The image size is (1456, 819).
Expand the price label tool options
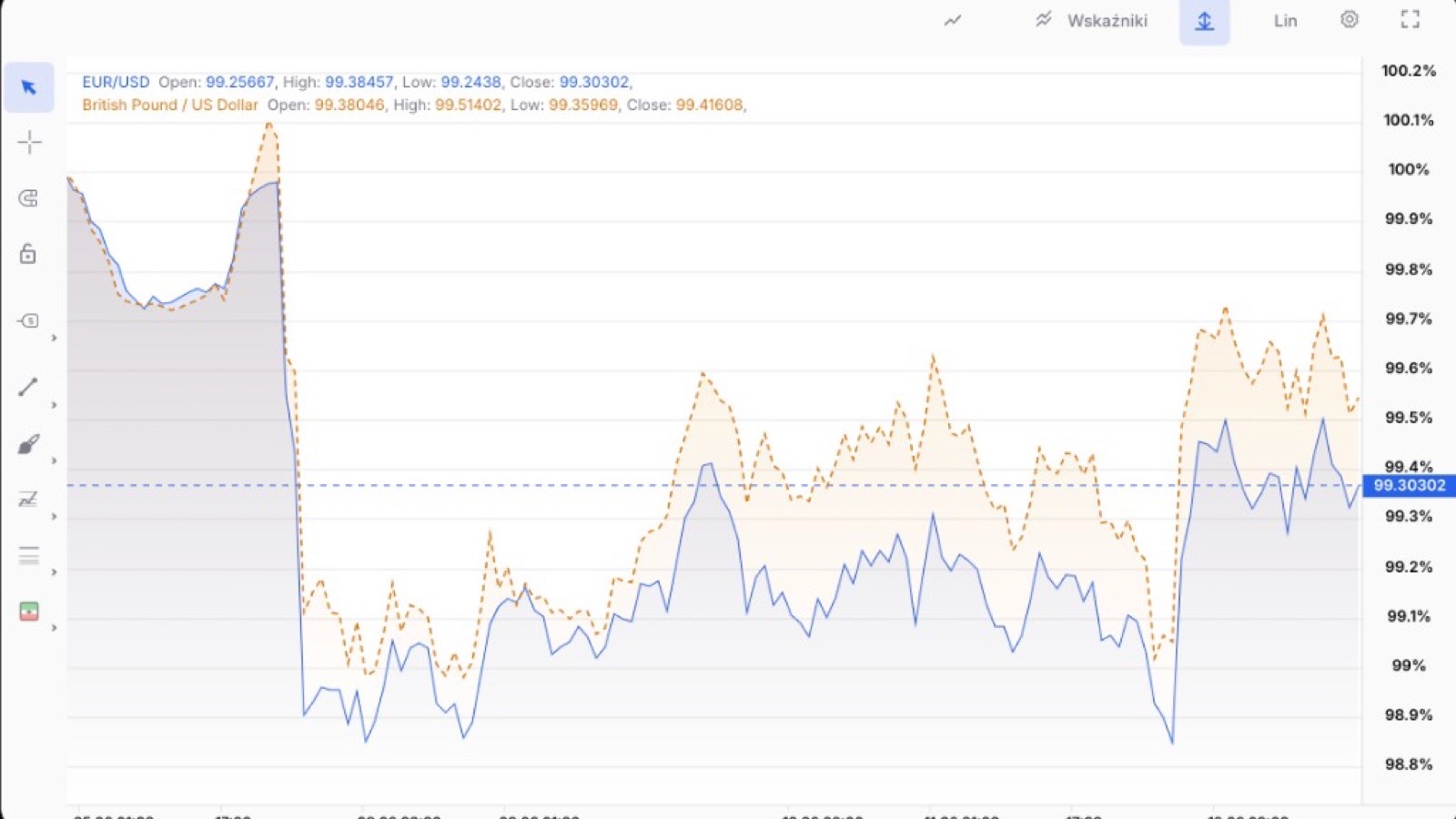click(x=54, y=339)
